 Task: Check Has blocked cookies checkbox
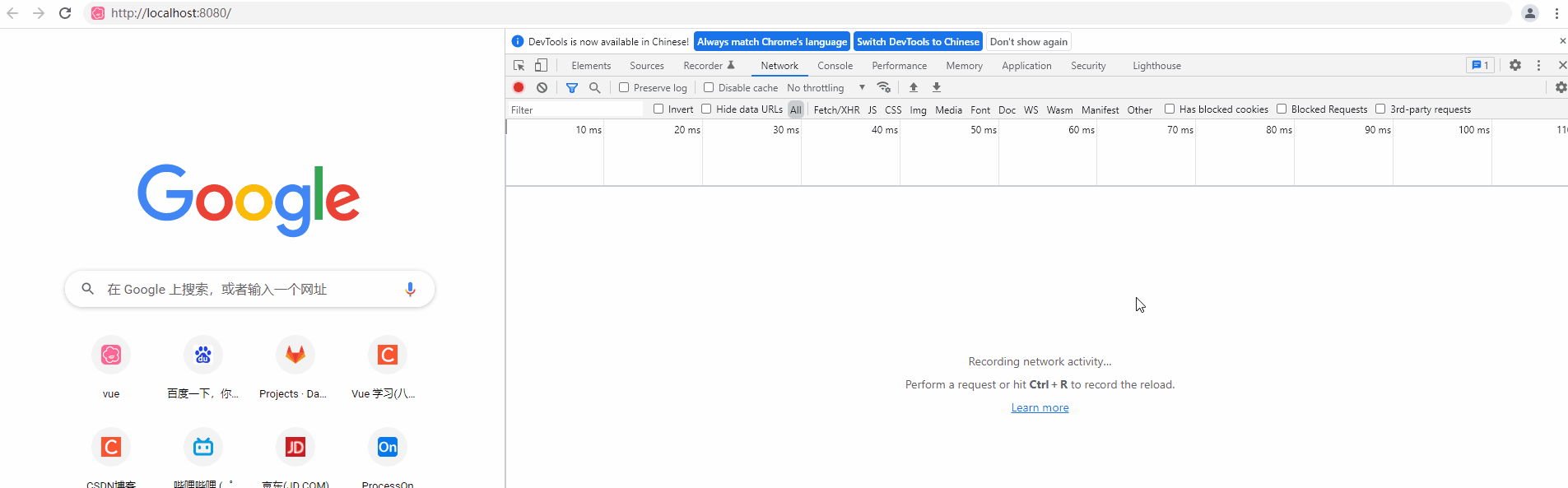1170,109
